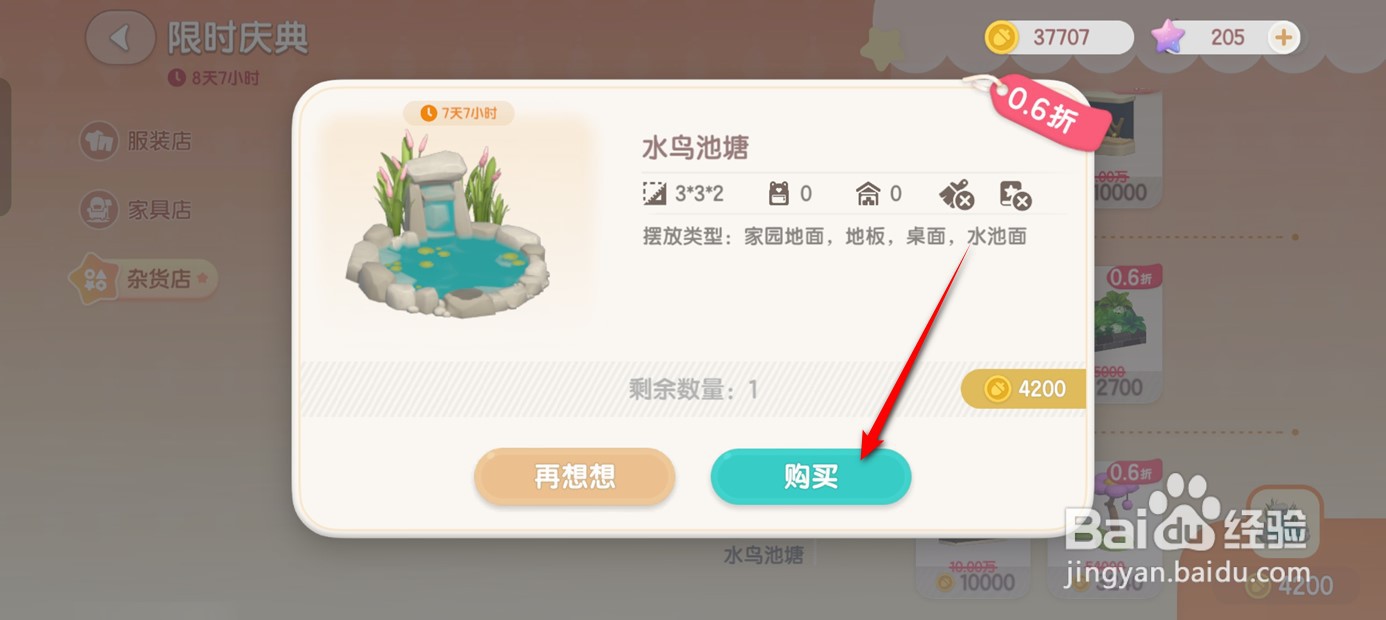The image size is (1386, 620).
Task: Select the 杂货店 shop tab
Action: 141,279
